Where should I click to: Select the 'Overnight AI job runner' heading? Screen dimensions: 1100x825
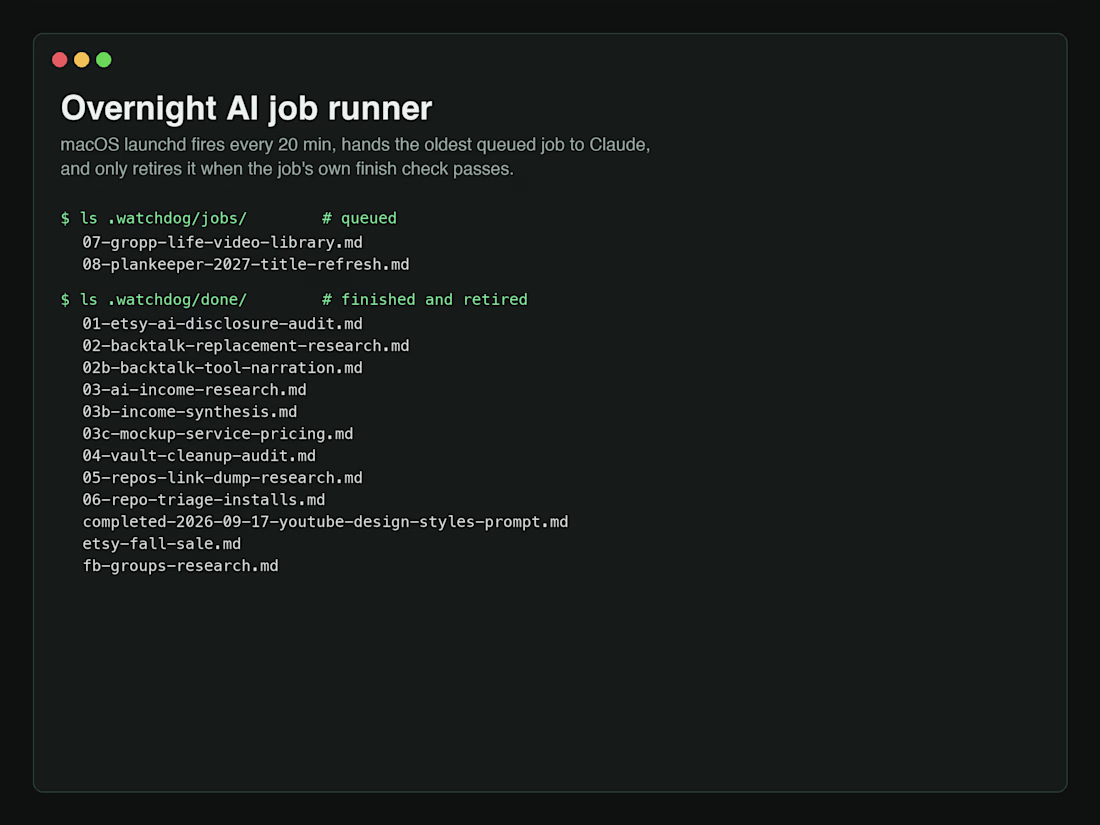pyautogui.click(x=246, y=108)
